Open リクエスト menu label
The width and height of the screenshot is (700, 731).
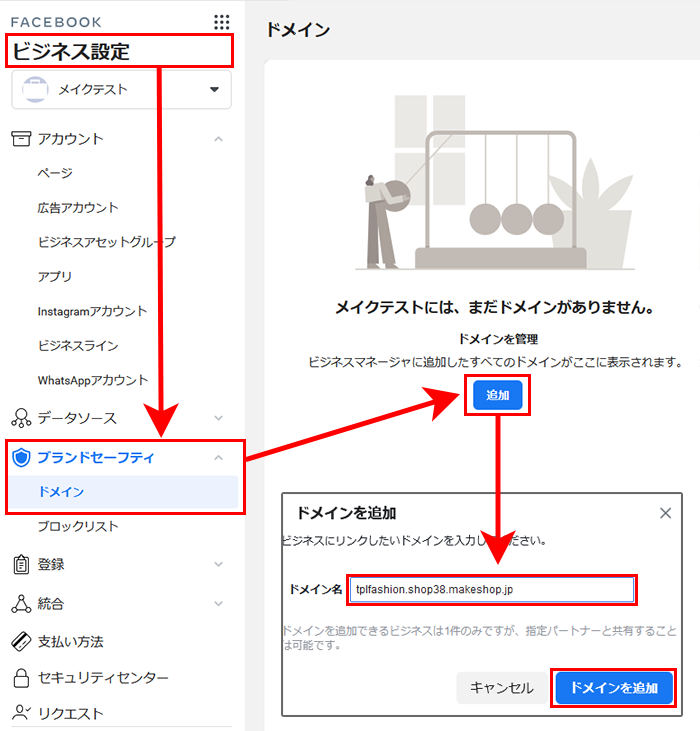coord(70,714)
